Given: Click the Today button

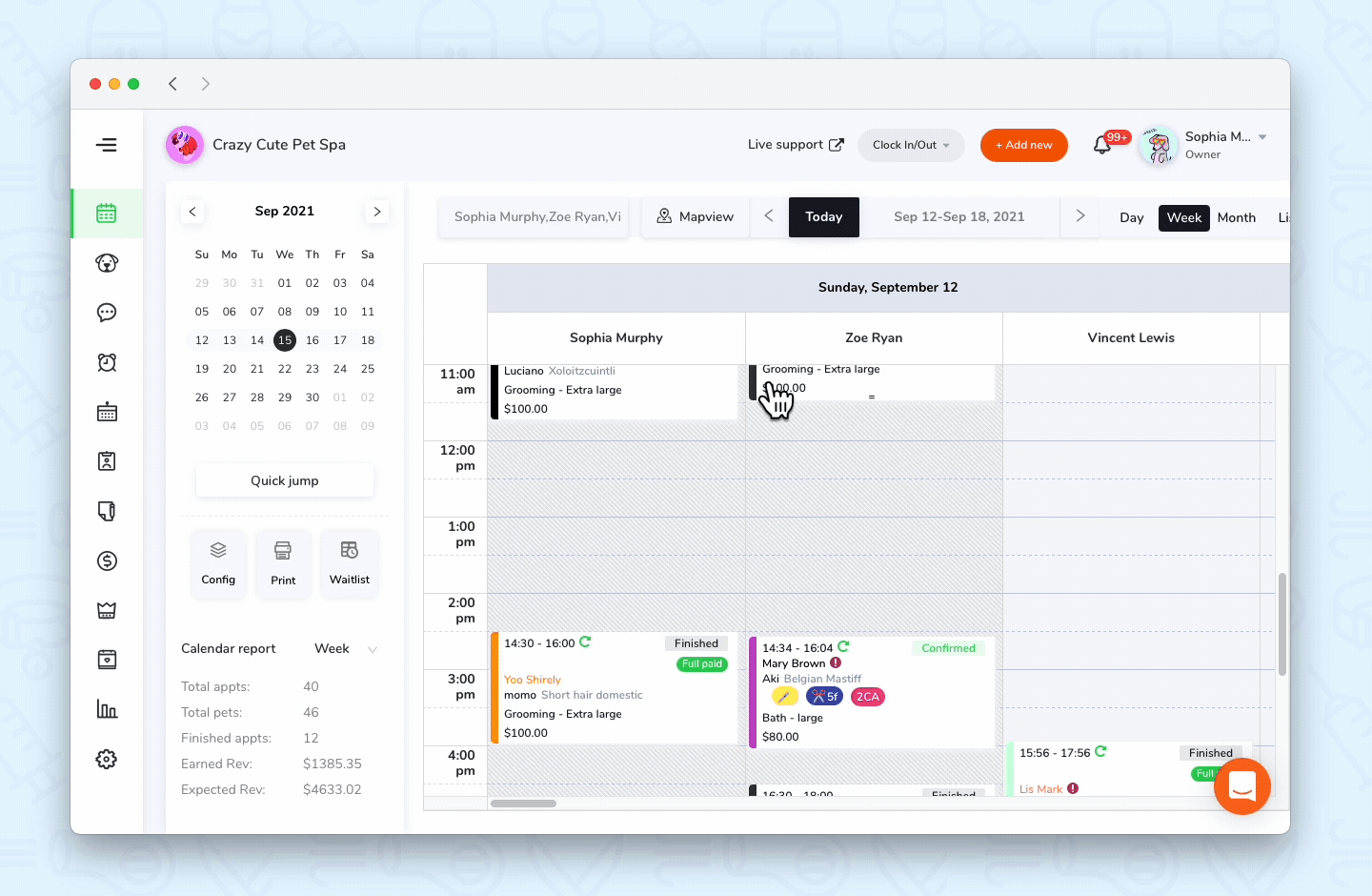Looking at the screenshot, I should [x=824, y=217].
